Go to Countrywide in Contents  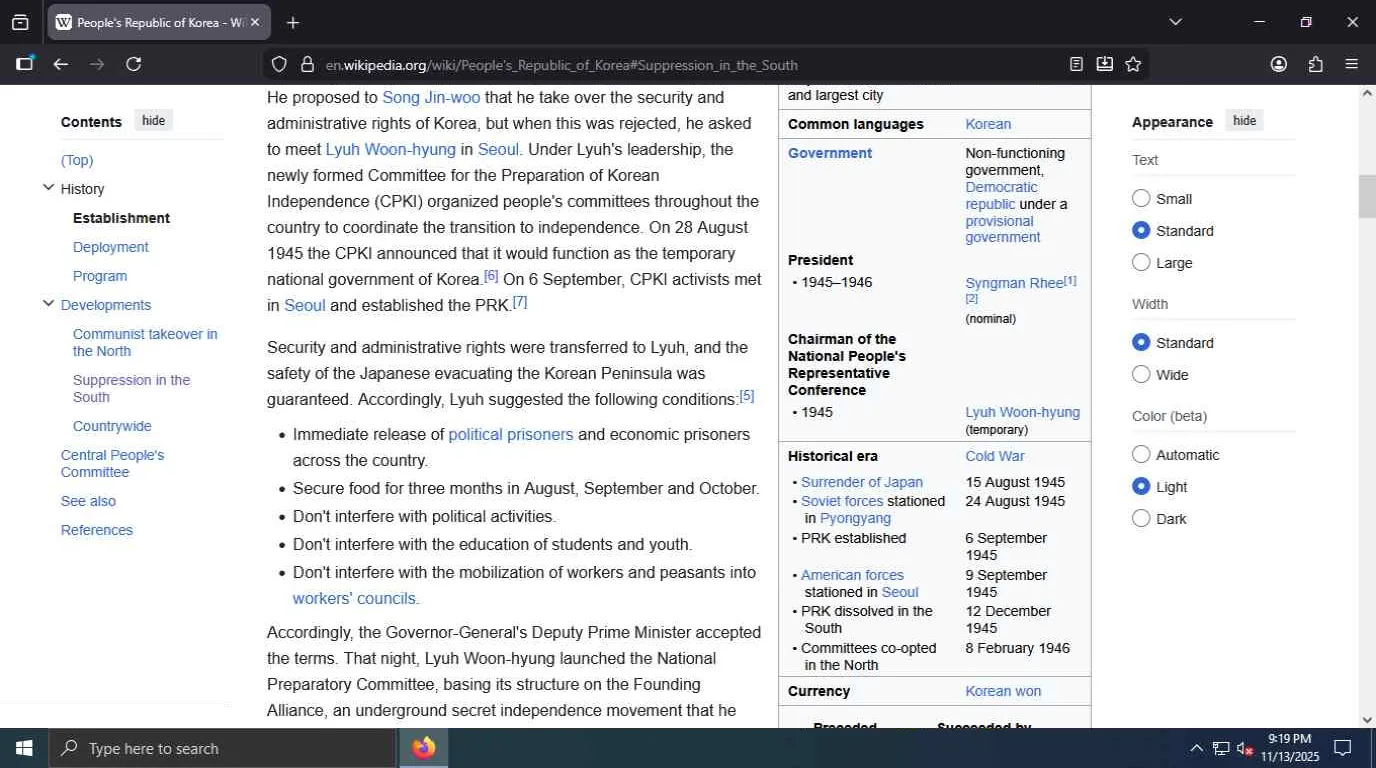pyautogui.click(x=112, y=426)
